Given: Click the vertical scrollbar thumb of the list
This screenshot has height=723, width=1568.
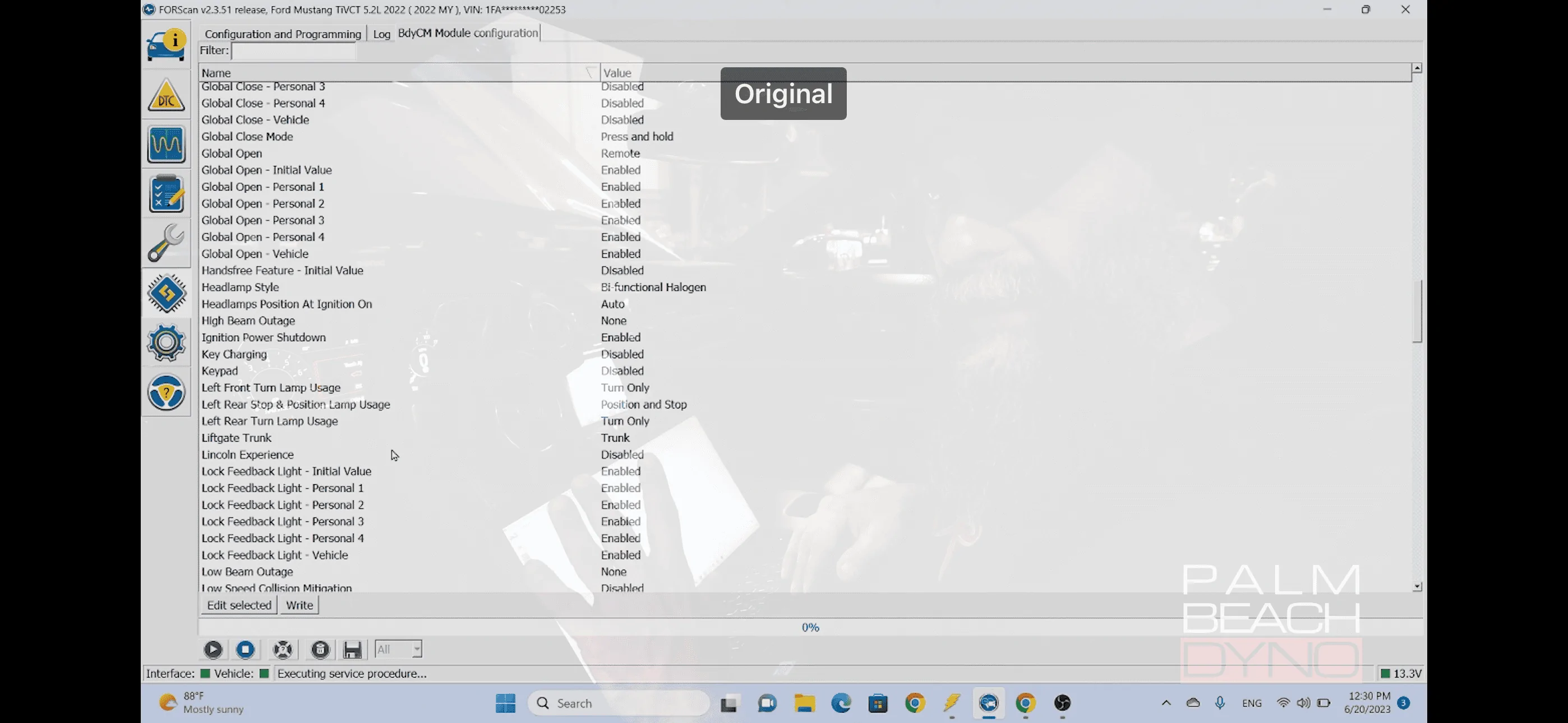Looking at the screenshot, I should pyautogui.click(x=1417, y=311).
